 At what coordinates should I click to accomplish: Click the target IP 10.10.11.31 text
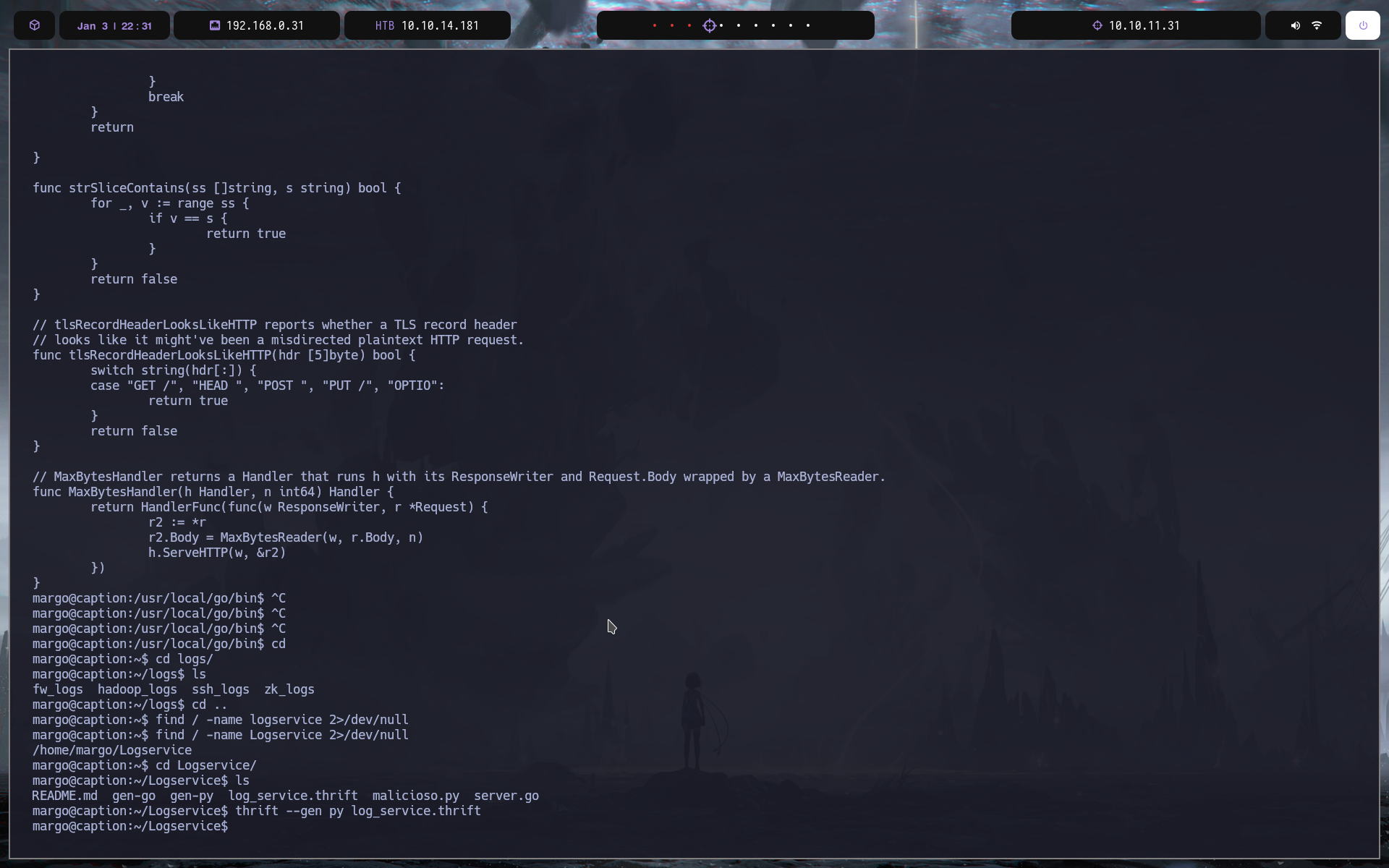tap(1144, 25)
